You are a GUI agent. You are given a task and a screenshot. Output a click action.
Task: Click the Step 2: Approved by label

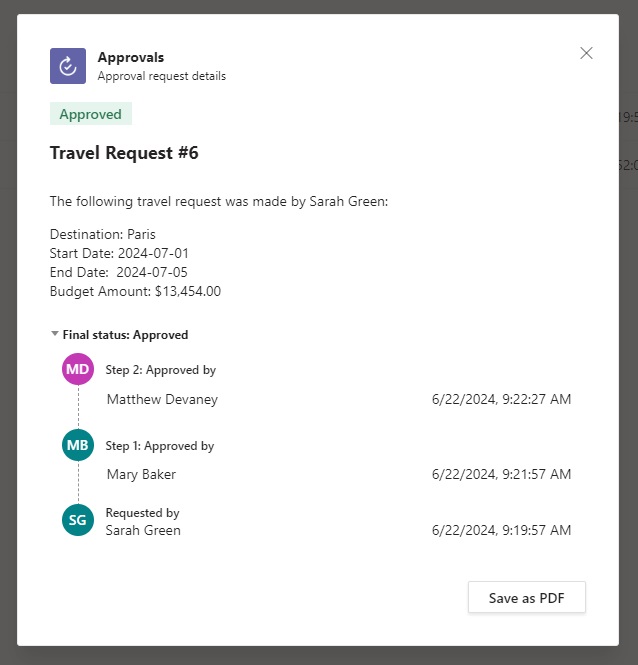[x=161, y=370]
